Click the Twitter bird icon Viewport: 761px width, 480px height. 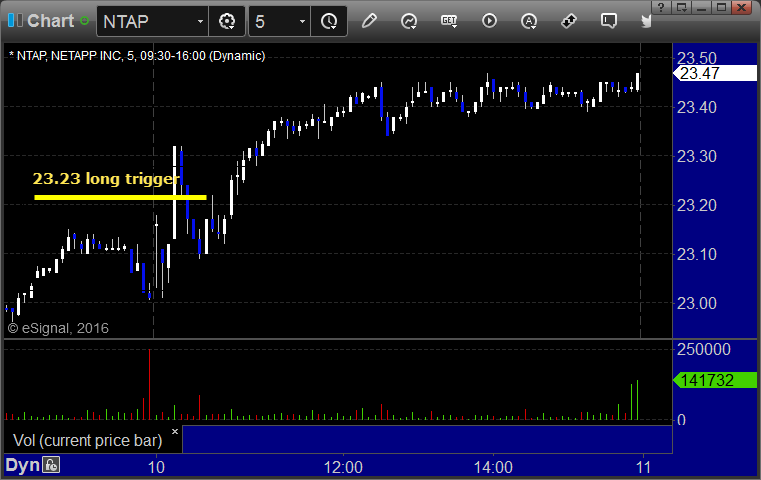point(646,21)
